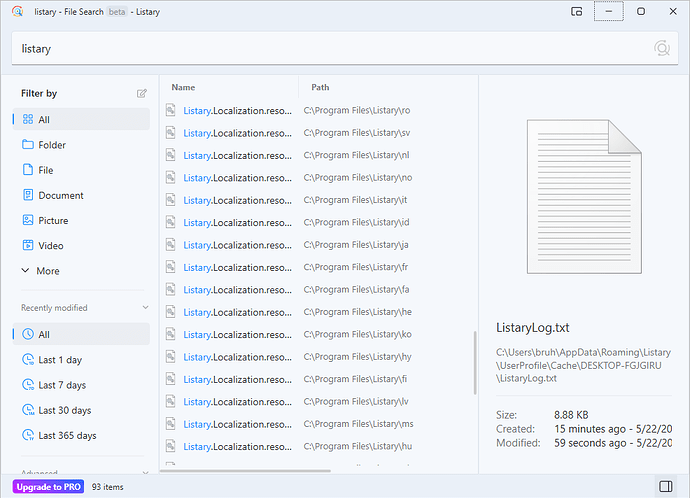
Task: Click file icon of Listary\fi row
Action: pyautogui.click(x=170, y=379)
